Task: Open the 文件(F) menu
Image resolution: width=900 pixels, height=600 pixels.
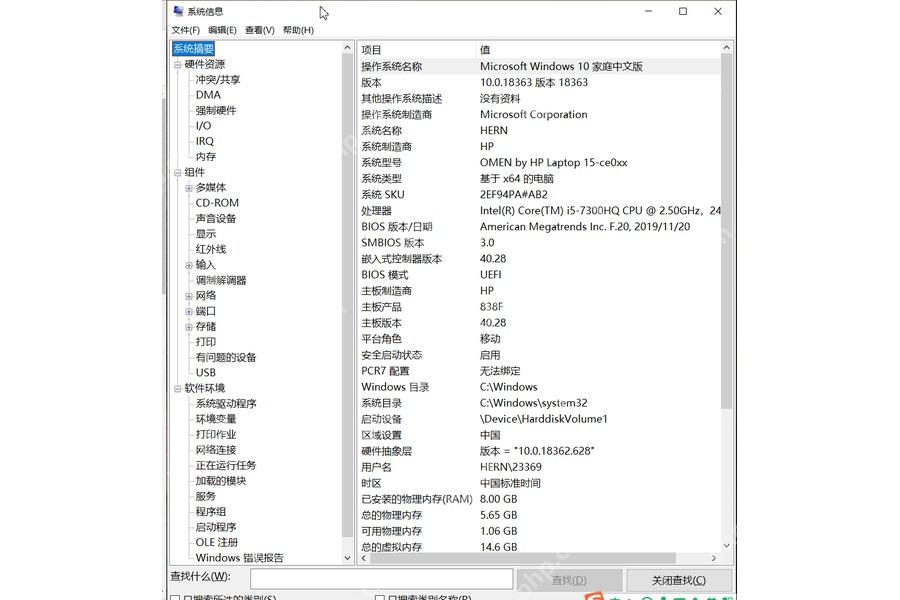Action: (185, 30)
